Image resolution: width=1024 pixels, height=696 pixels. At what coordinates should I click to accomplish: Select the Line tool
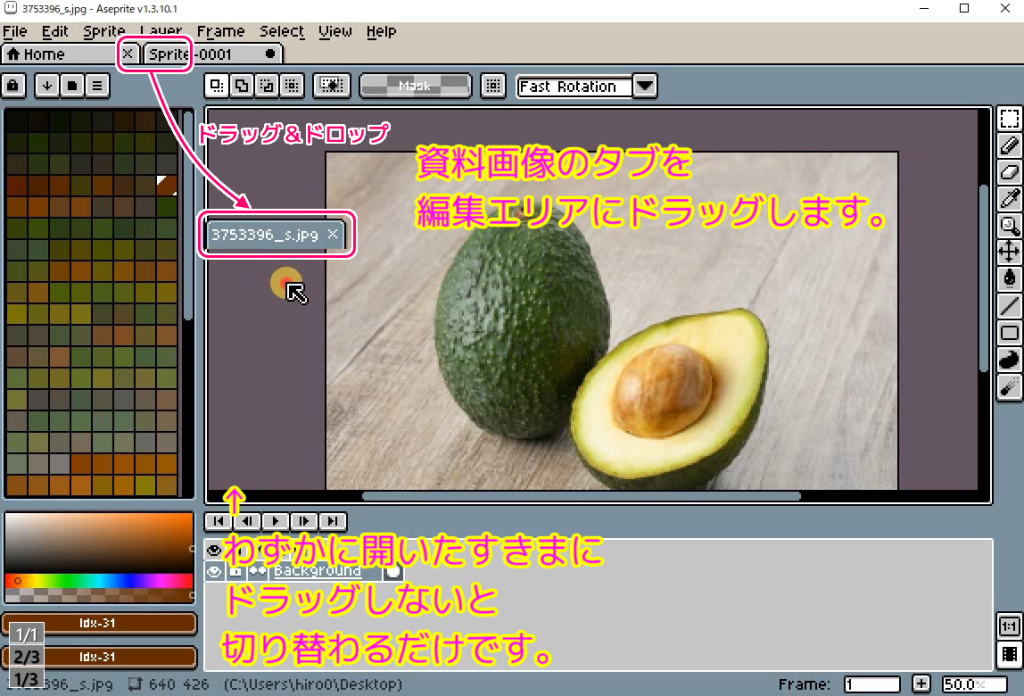click(1009, 305)
